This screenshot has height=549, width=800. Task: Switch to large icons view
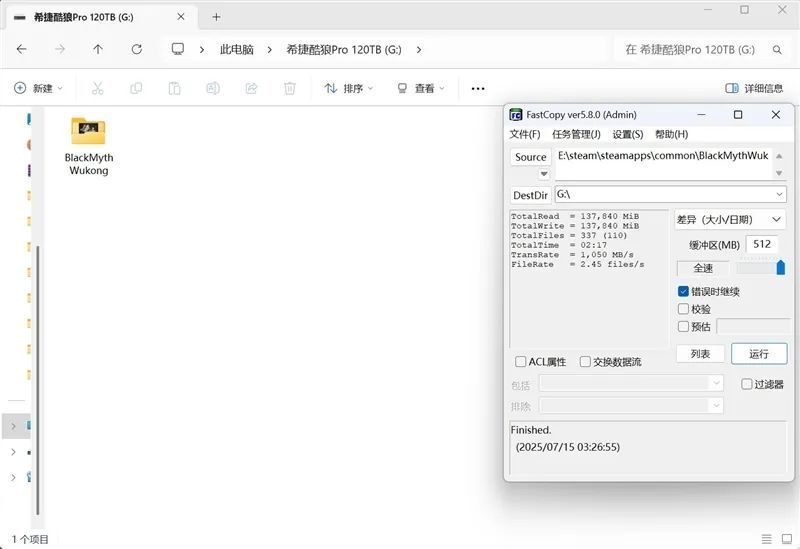pyautogui.click(x=787, y=538)
